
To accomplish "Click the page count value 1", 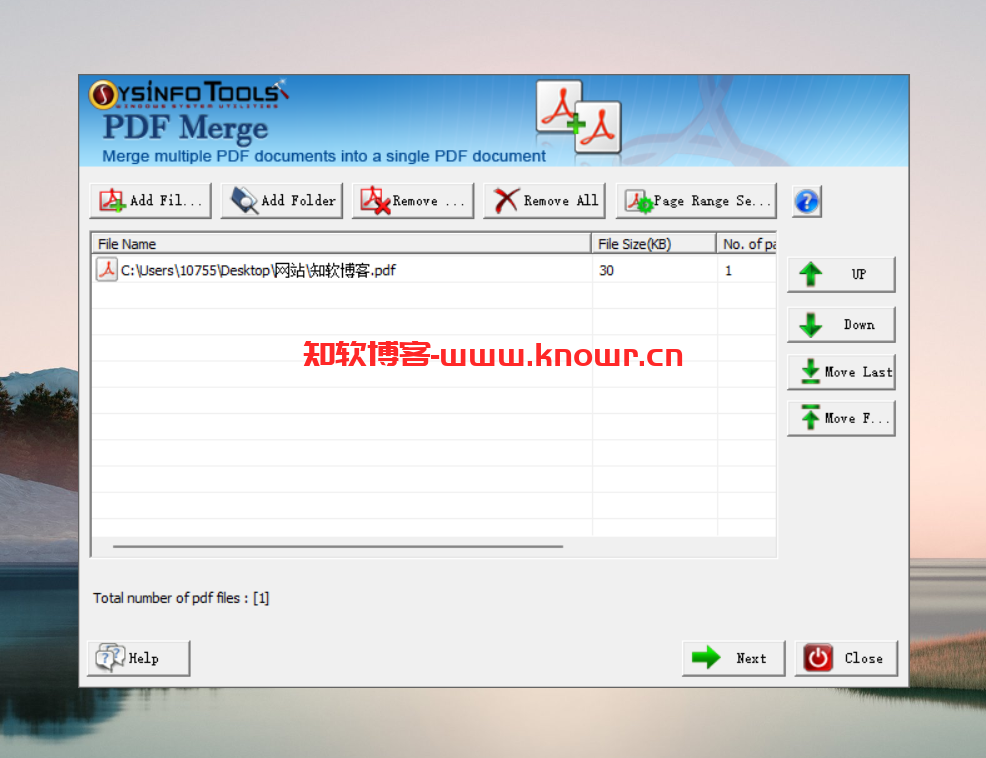I will click(728, 270).
